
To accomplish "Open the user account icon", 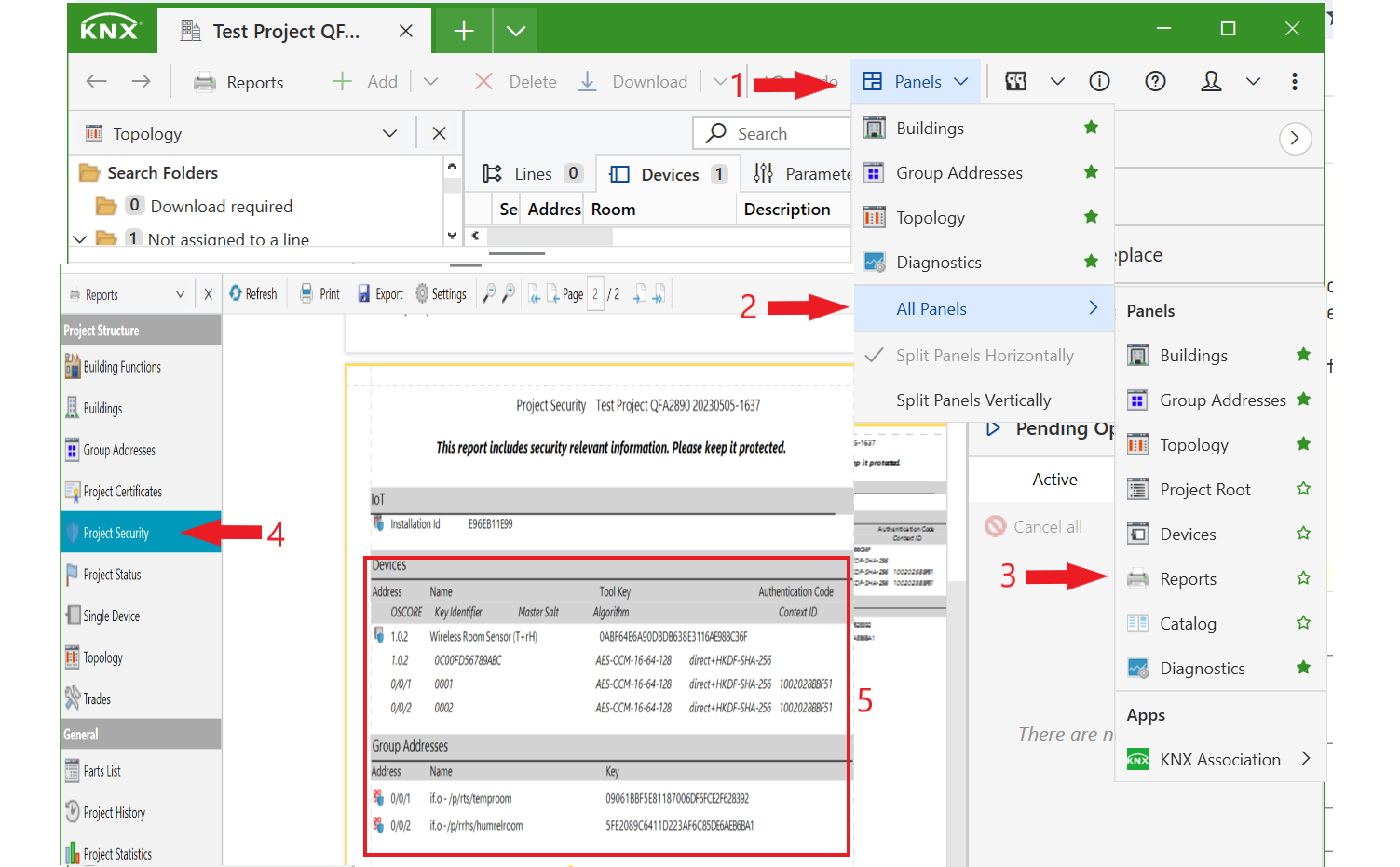I will click(x=1211, y=82).
